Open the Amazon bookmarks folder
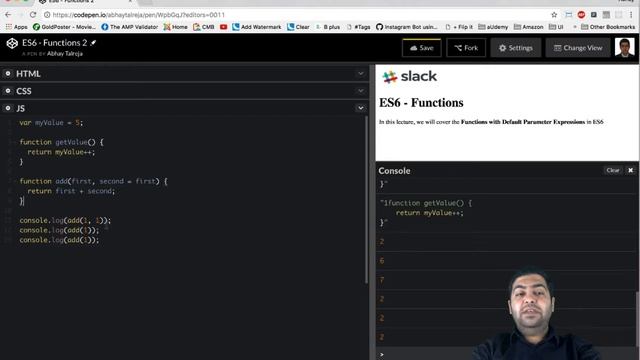640x360 pixels. [x=528, y=27]
